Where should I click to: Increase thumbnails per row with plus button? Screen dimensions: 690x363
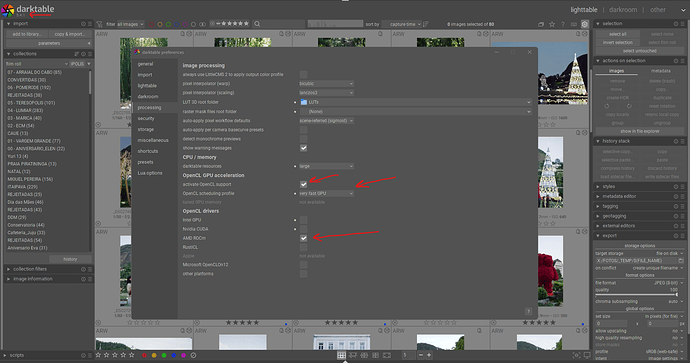tap(429, 355)
